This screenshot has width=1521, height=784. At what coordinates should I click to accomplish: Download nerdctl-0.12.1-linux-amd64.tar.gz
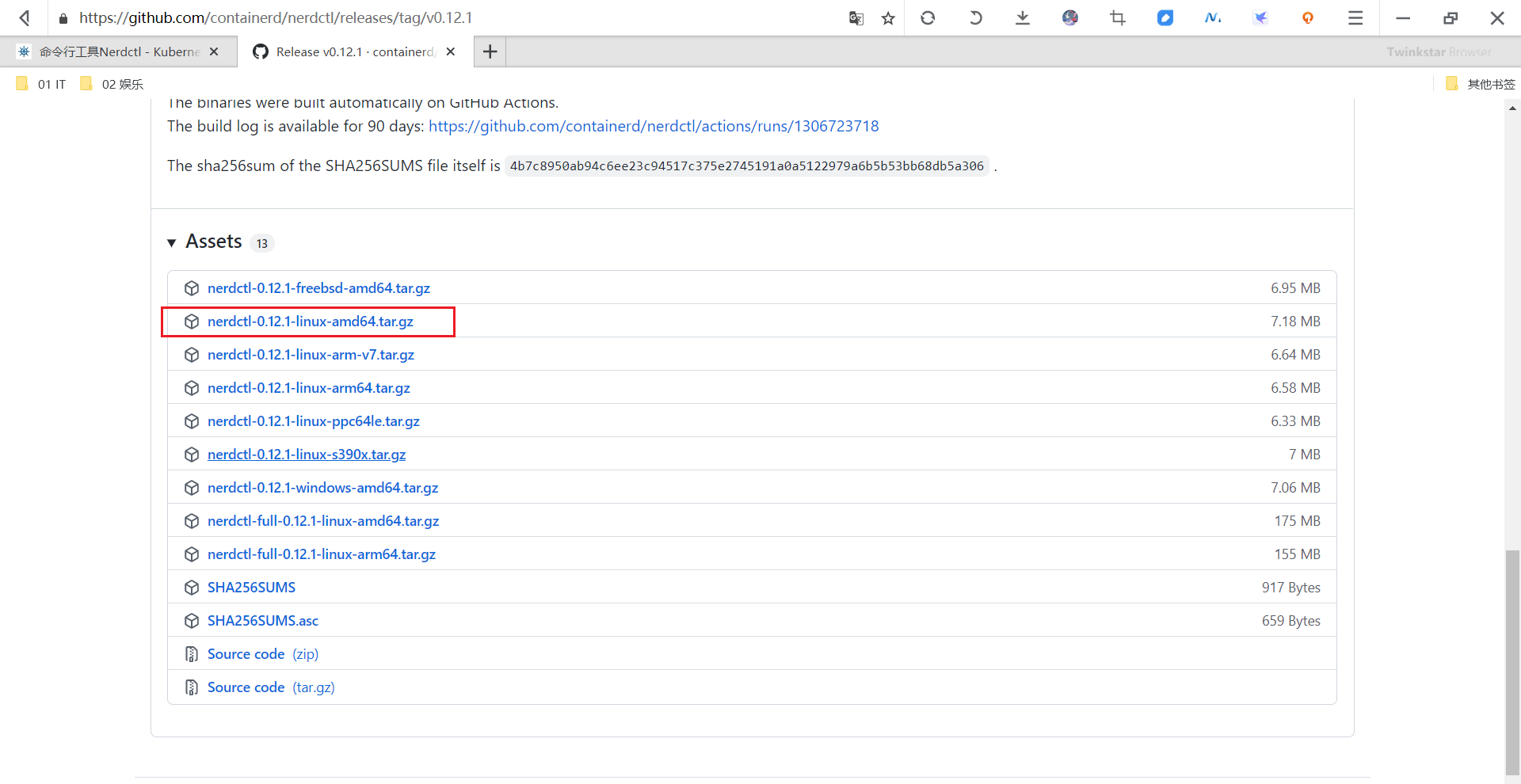coord(311,322)
